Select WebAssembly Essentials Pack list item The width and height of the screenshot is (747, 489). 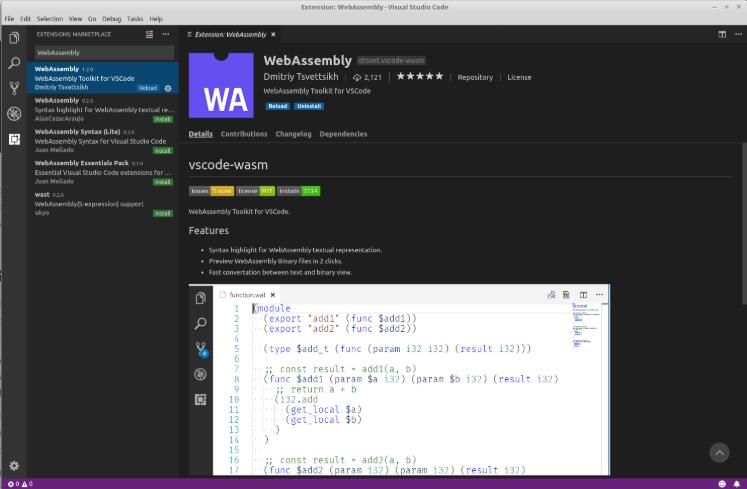point(103,172)
